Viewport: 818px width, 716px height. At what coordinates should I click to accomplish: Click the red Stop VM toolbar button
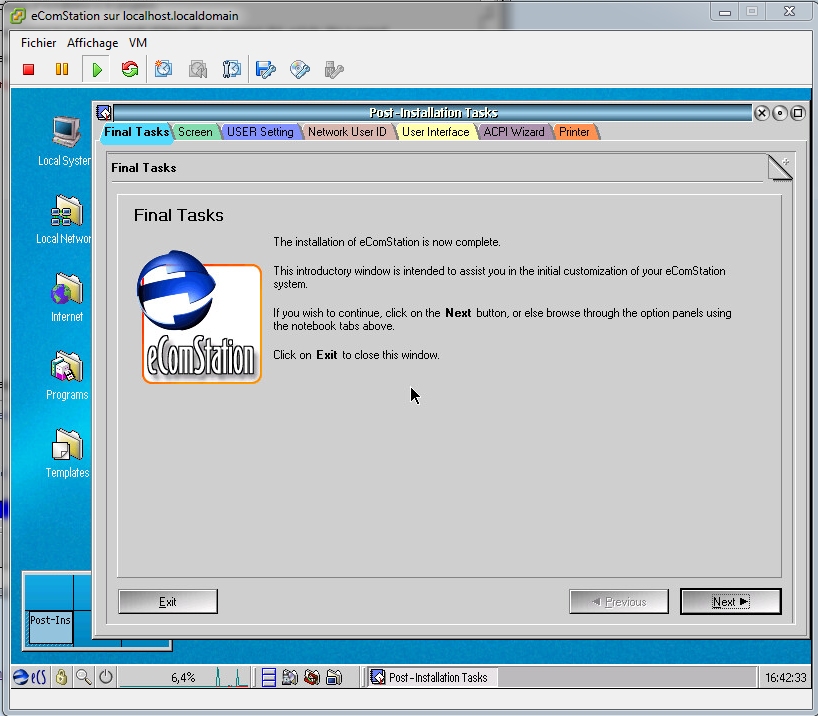pos(29,69)
